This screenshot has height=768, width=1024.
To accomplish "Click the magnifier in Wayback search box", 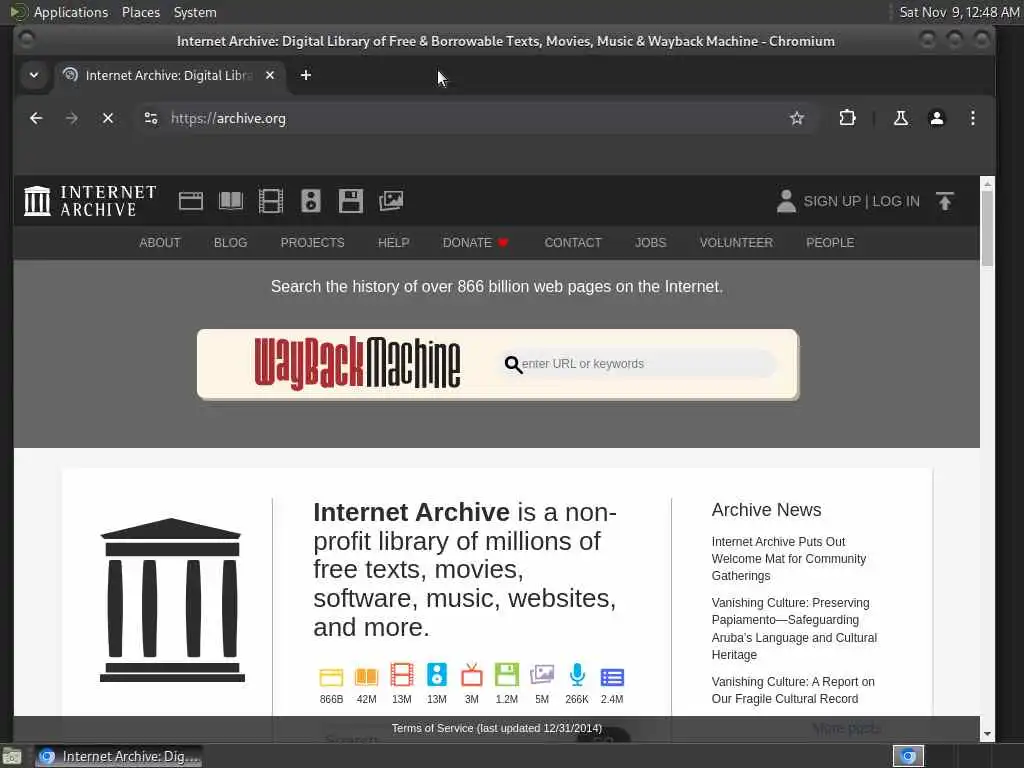I will [x=513, y=364].
